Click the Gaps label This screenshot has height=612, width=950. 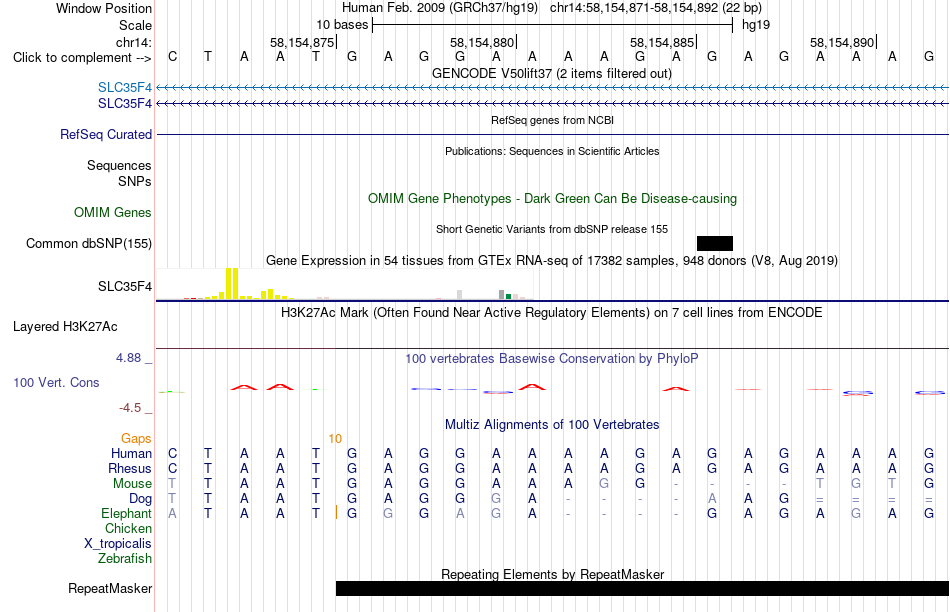click(x=136, y=438)
